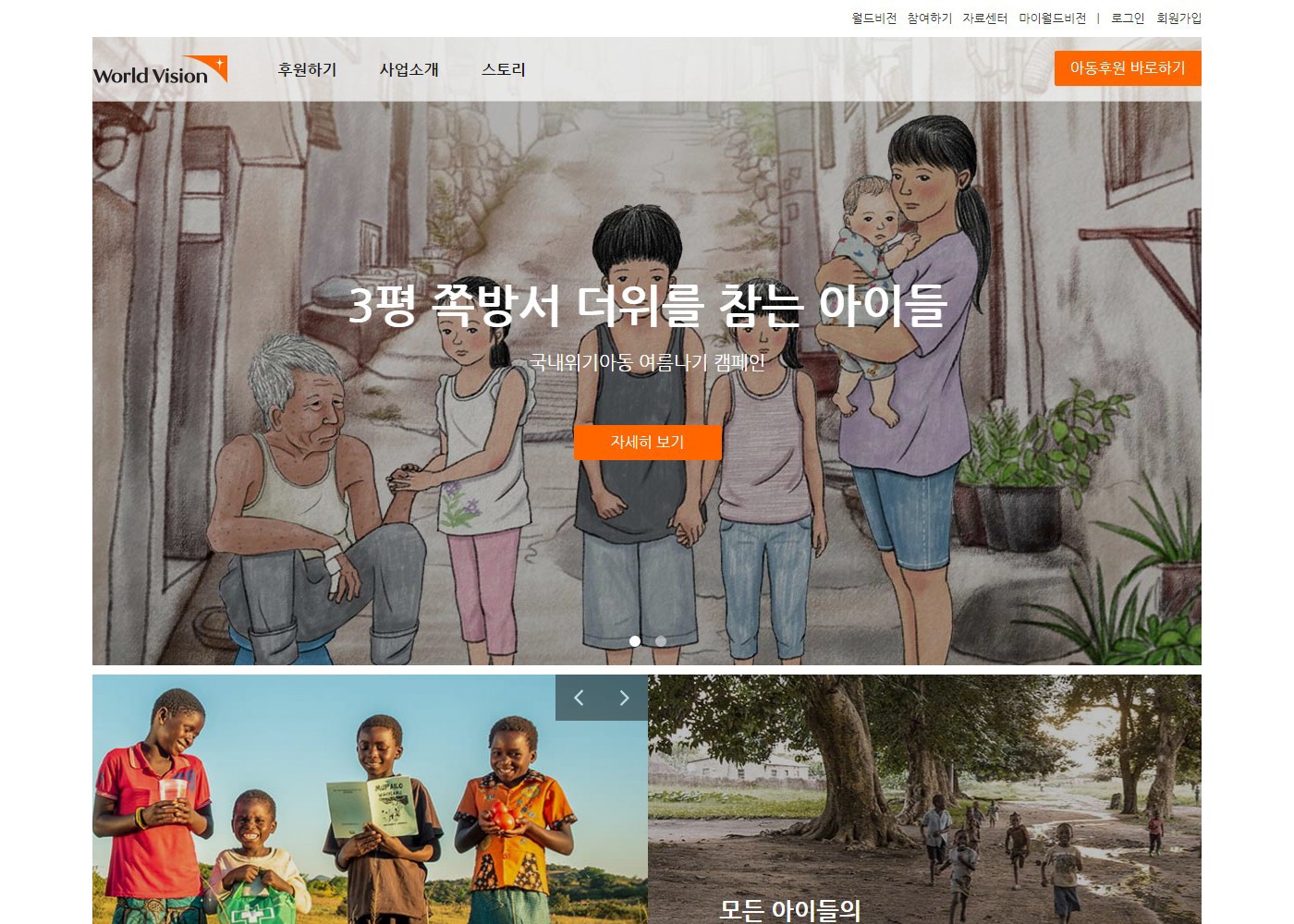Image resolution: width=1294 pixels, height=924 pixels.
Task: Click the 회원가입 link
Action: (x=1179, y=18)
